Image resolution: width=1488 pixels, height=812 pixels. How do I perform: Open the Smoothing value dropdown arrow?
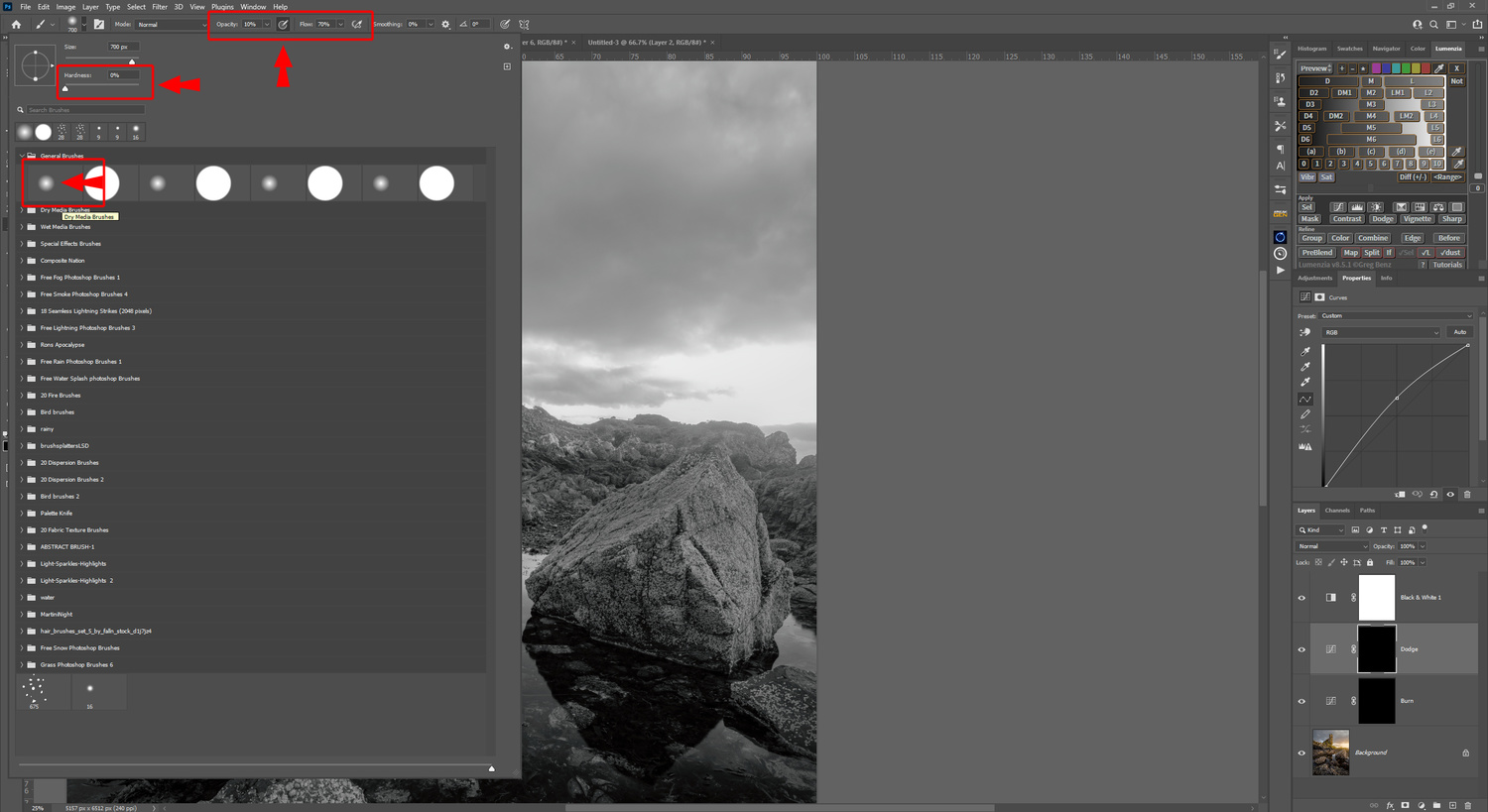(x=431, y=24)
